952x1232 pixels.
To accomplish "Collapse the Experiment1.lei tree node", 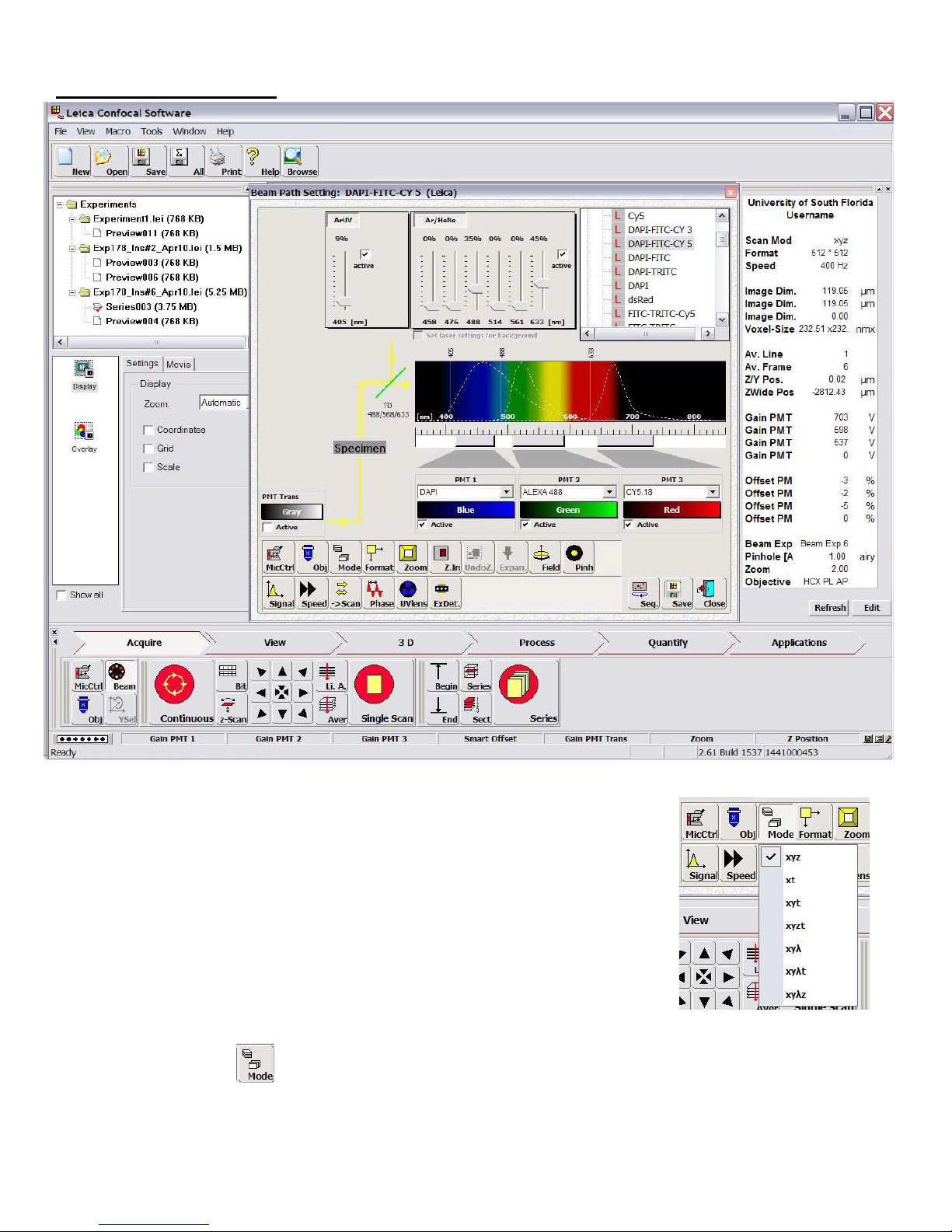I will pyautogui.click(x=73, y=219).
